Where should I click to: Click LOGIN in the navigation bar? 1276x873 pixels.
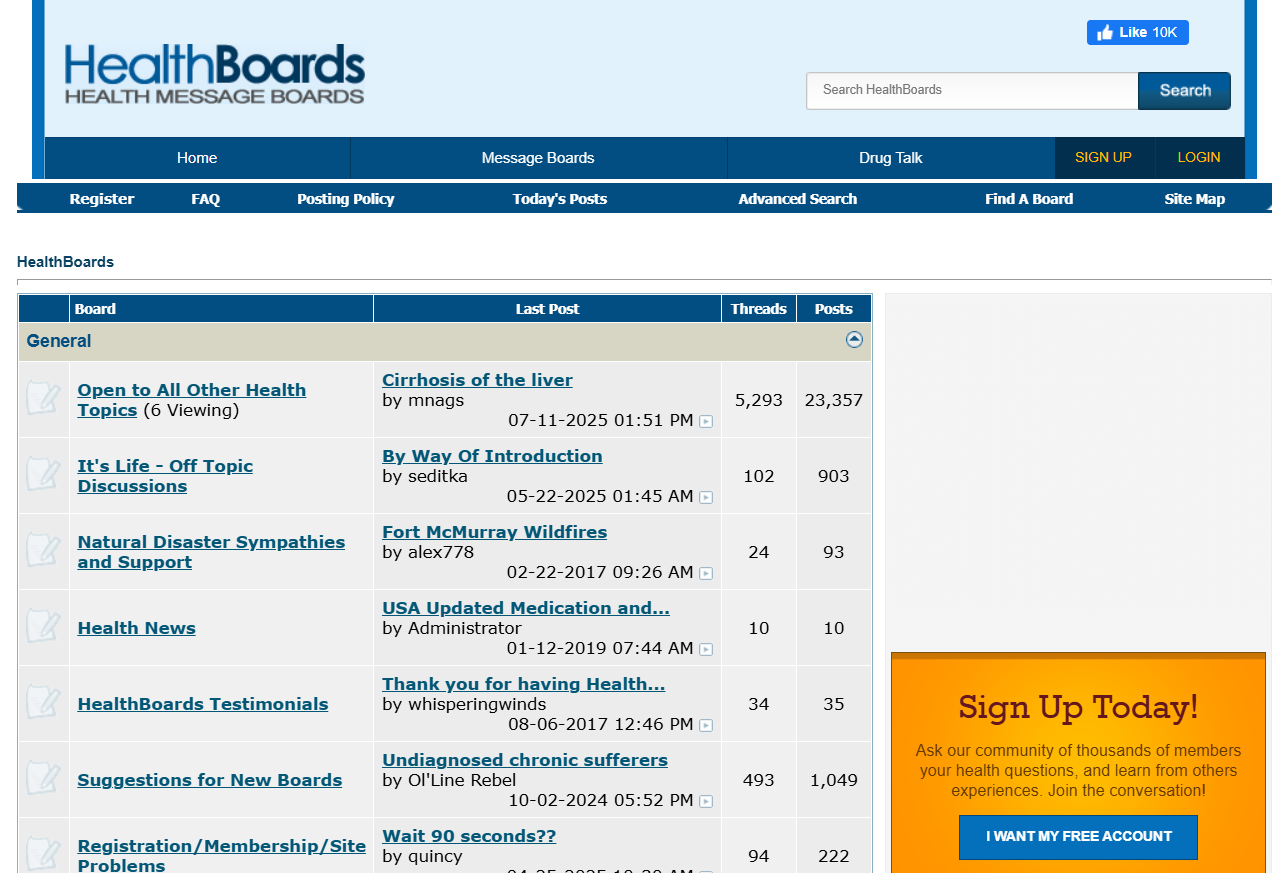pos(1199,158)
